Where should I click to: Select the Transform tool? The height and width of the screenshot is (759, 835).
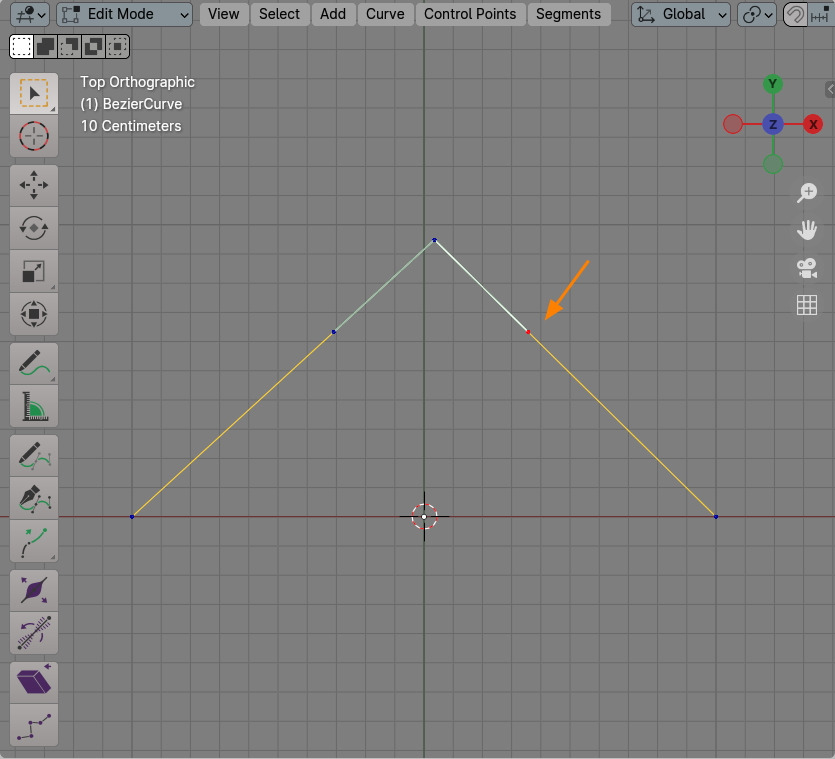[34, 314]
